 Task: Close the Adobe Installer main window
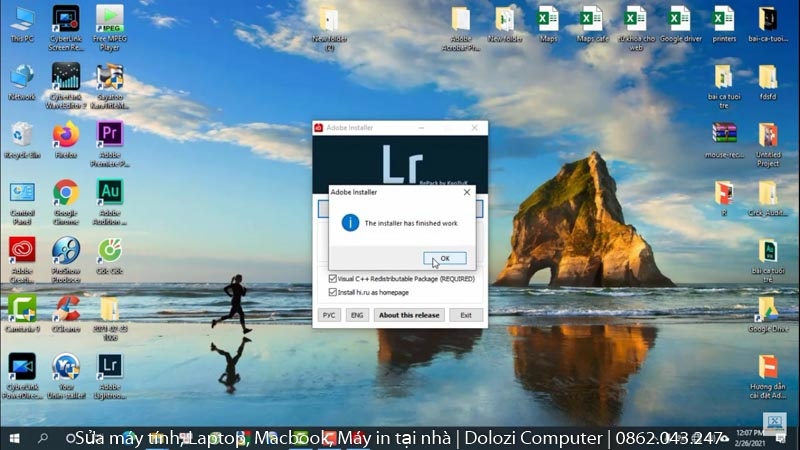474,128
